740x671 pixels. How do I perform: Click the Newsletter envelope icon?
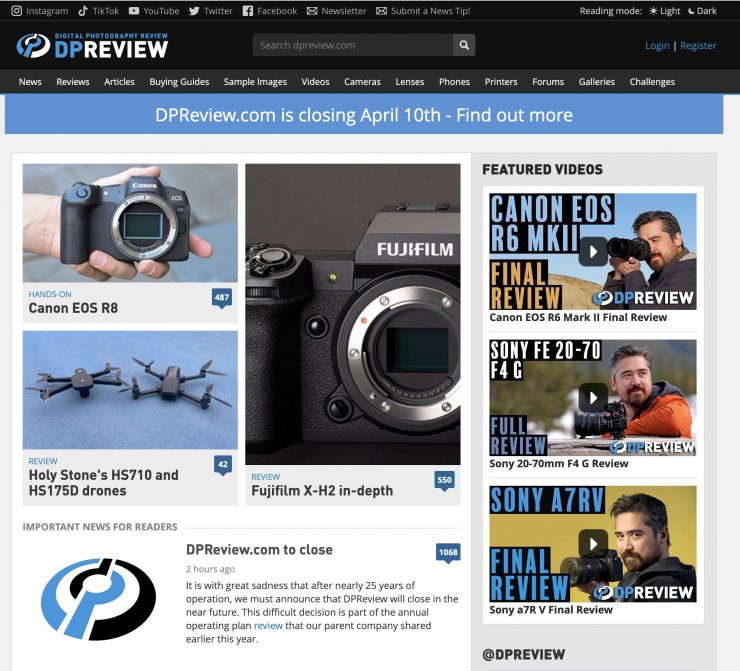(x=313, y=11)
